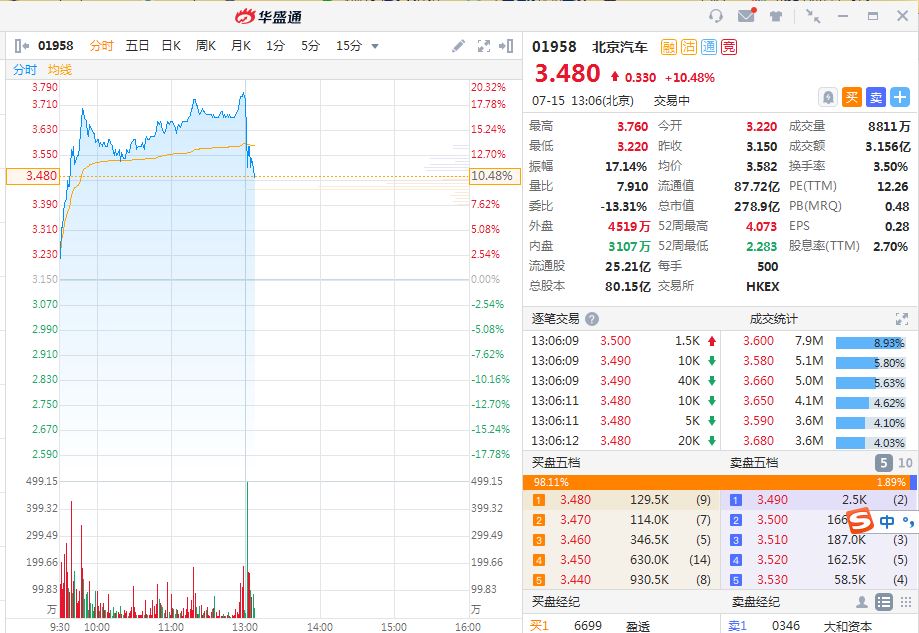919x633 pixels.
Task: Click the 5.80% volume bar at 3.580
Action: coord(870,363)
